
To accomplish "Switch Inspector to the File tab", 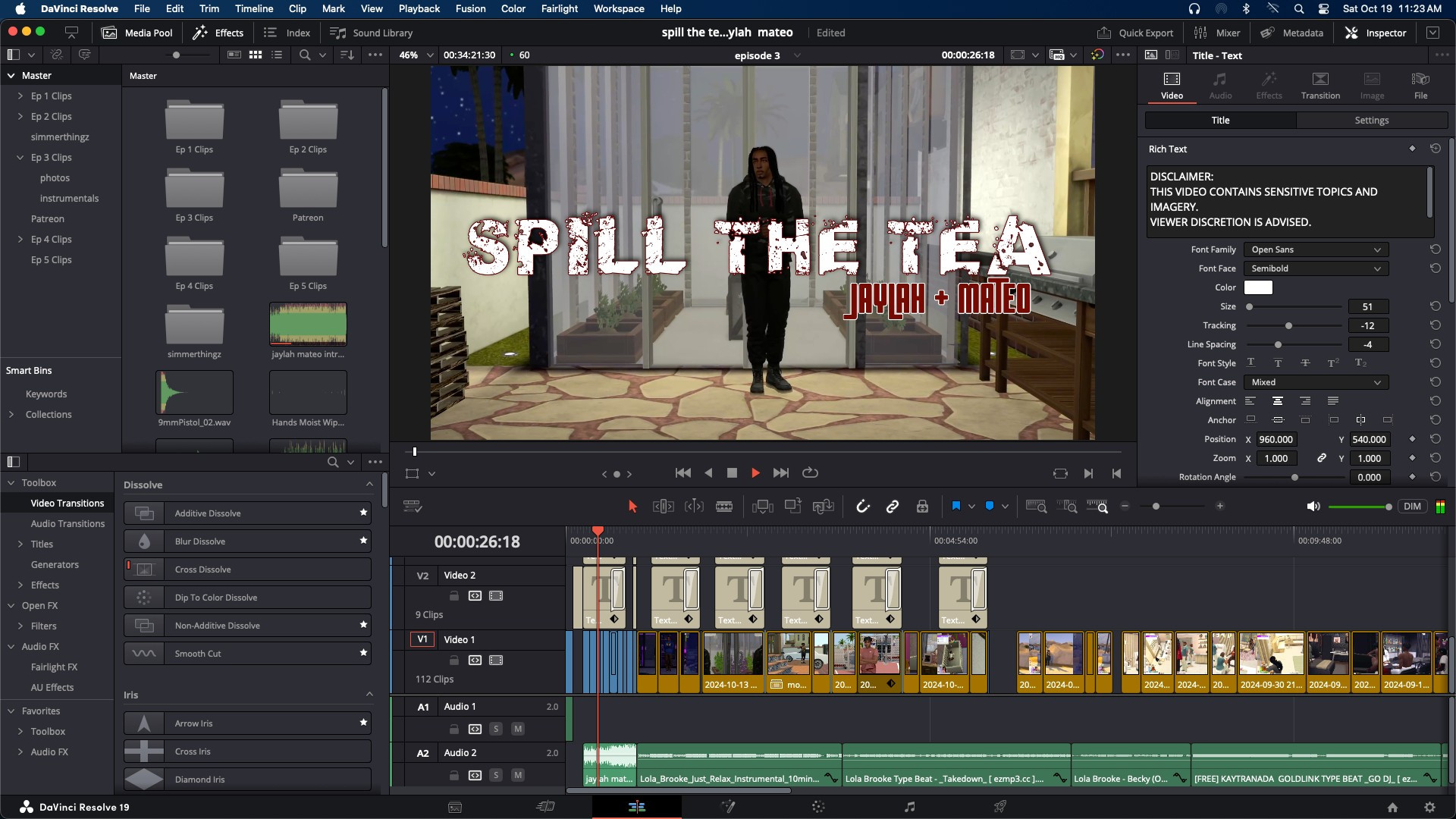I will tap(1420, 86).
